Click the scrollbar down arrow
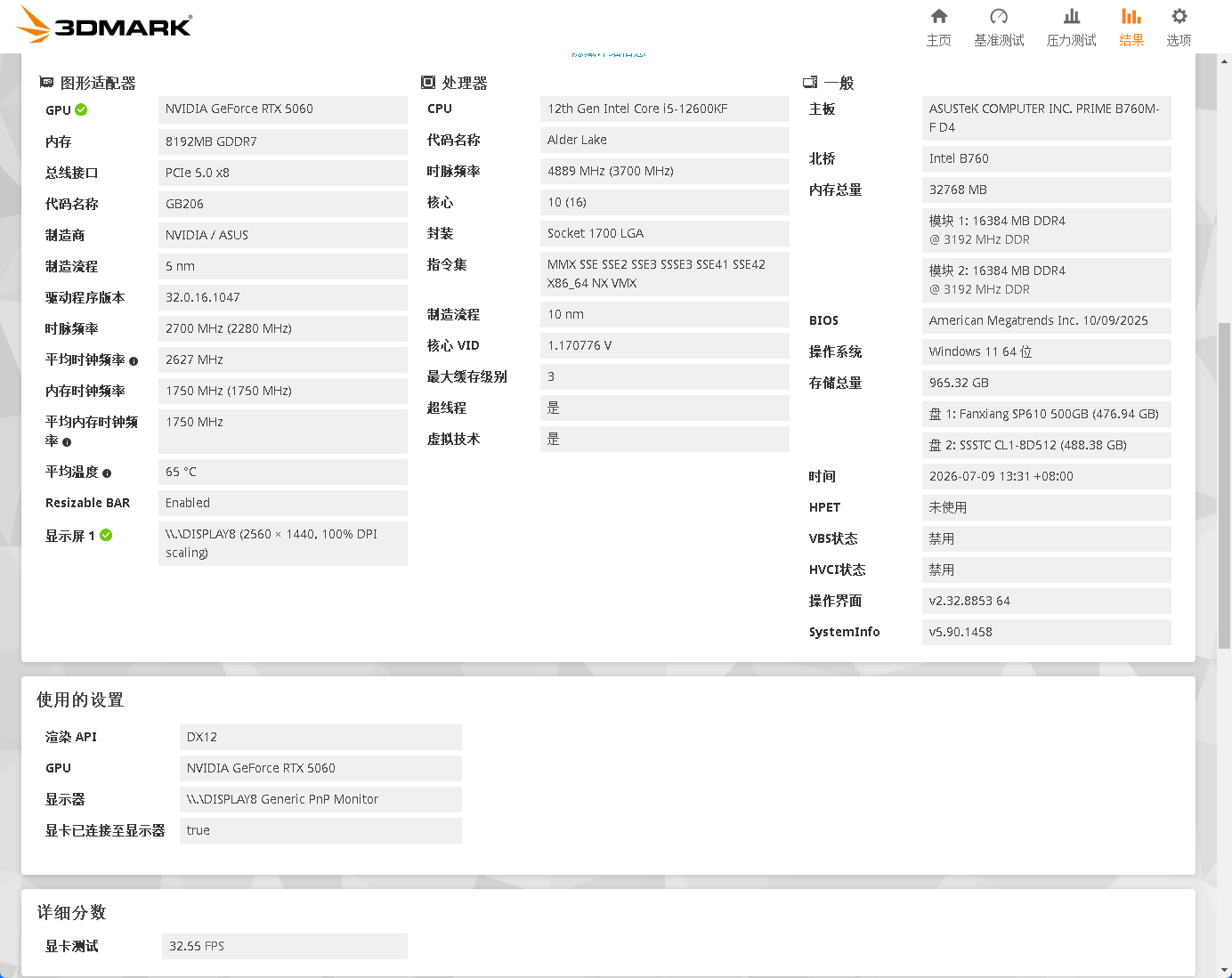This screenshot has width=1232, height=978. click(x=1225, y=970)
